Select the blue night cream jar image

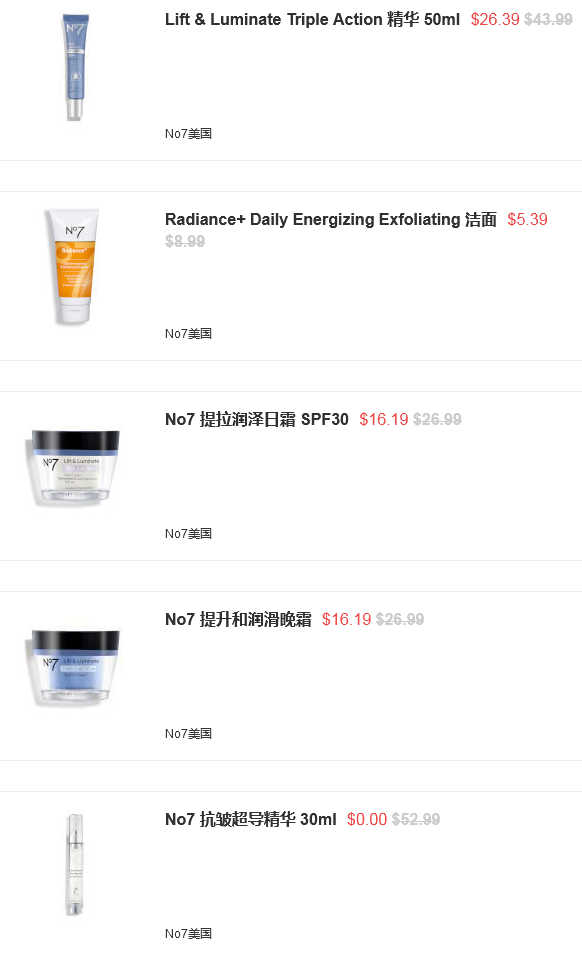click(74, 668)
